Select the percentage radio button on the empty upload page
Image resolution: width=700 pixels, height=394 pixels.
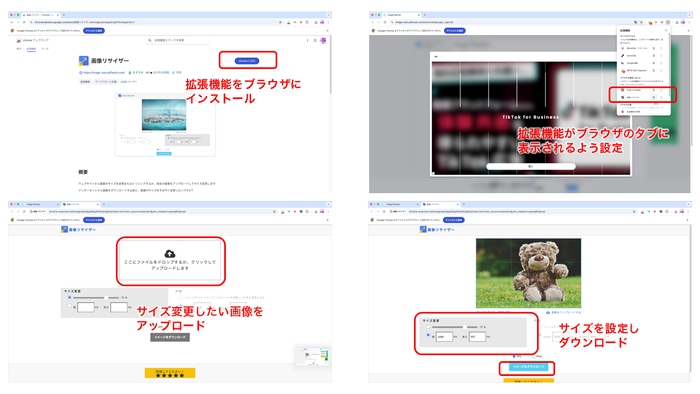(x=69, y=297)
